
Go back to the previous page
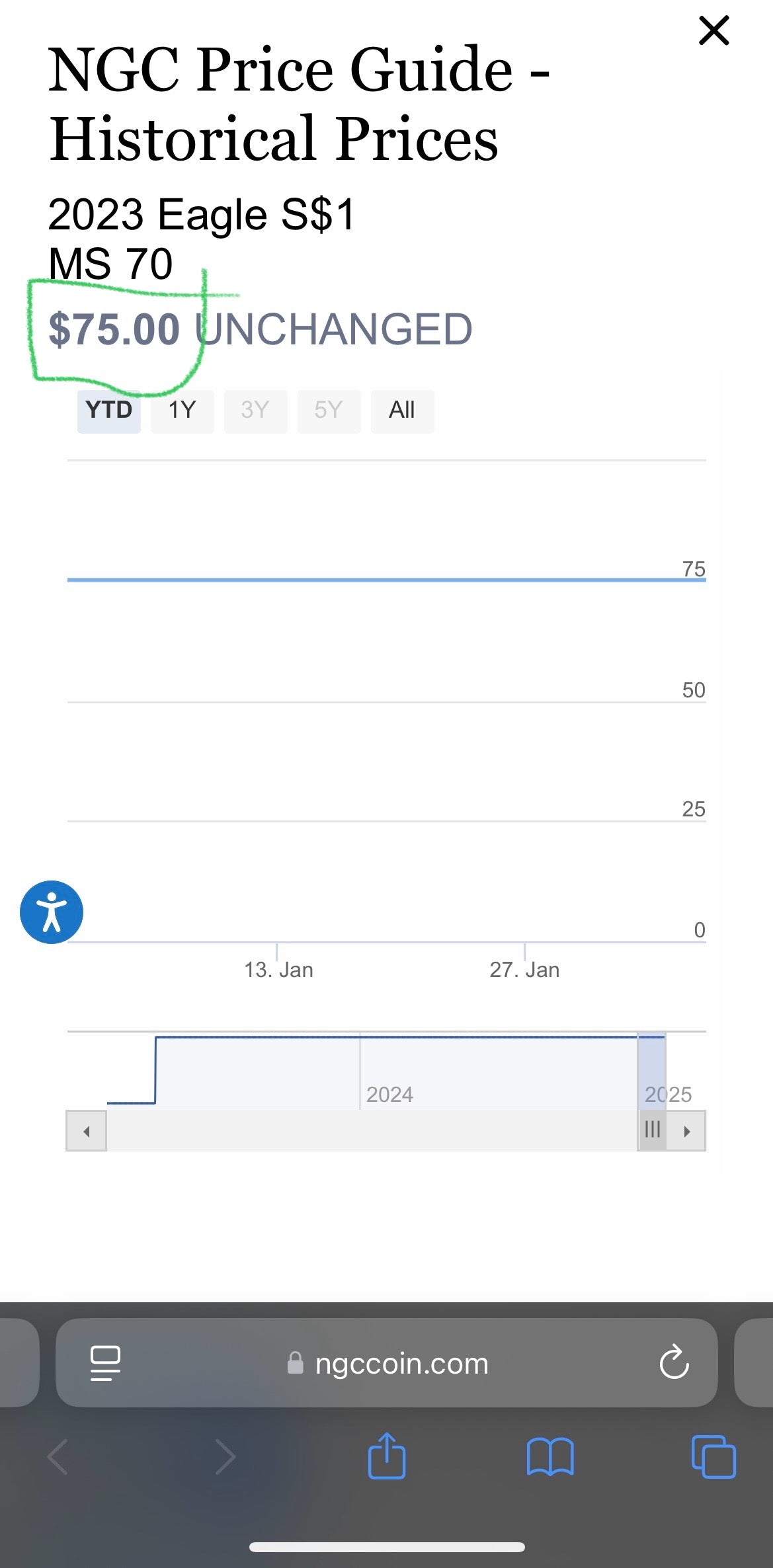pyautogui.click(x=58, y=1457)
